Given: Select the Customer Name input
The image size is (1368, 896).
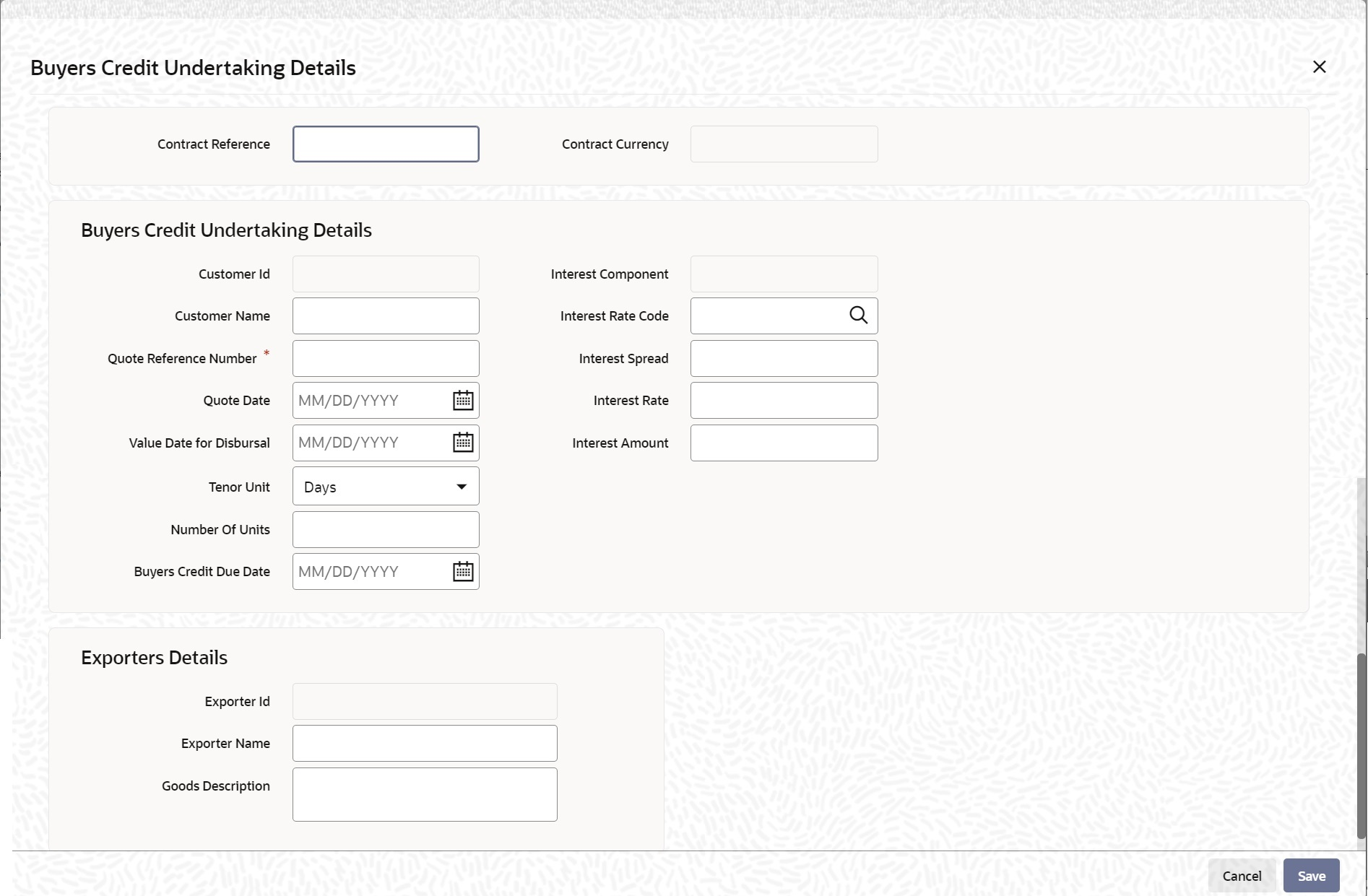Looking at the screenshot, I should [386, 316].
